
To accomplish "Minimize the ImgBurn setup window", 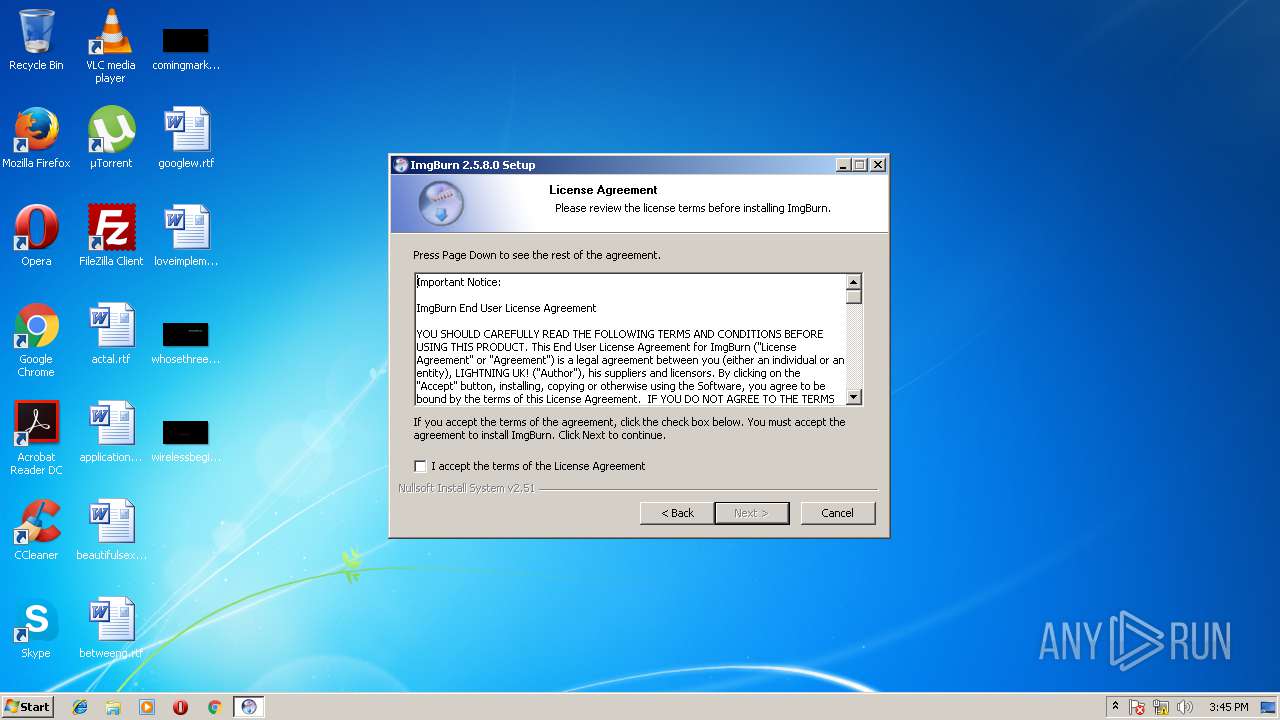I will (x=842, y=165).
